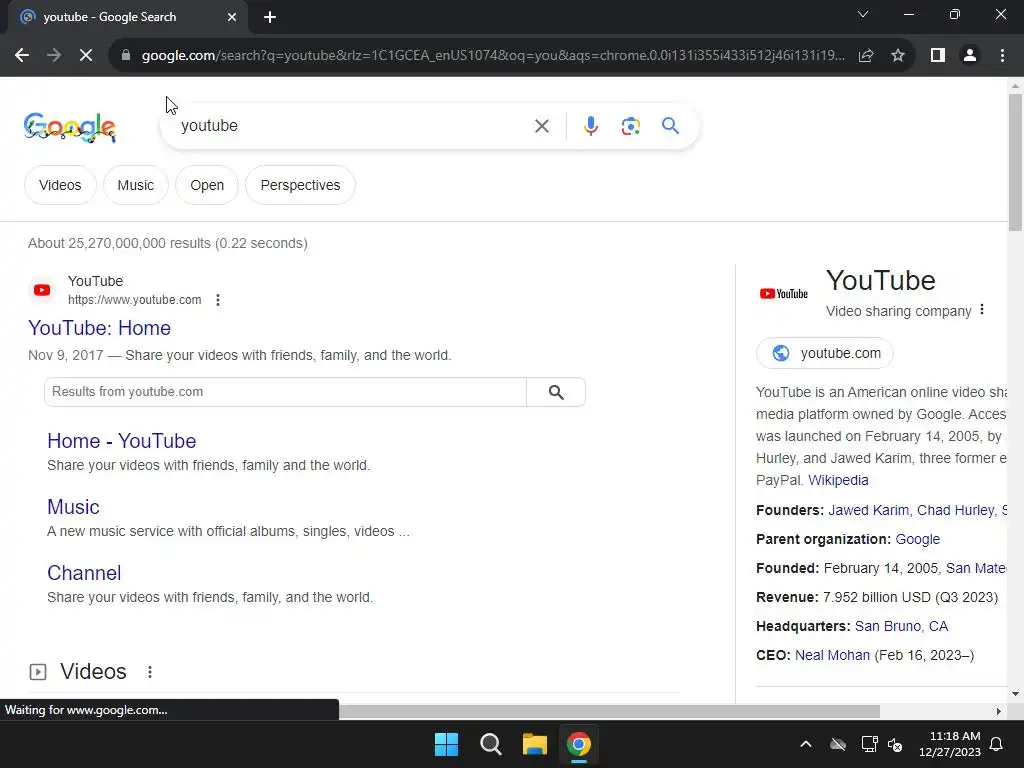Click the Results from youtube.com search field
The height and width of the screenshot is (768, 1024).
point(285,392)
